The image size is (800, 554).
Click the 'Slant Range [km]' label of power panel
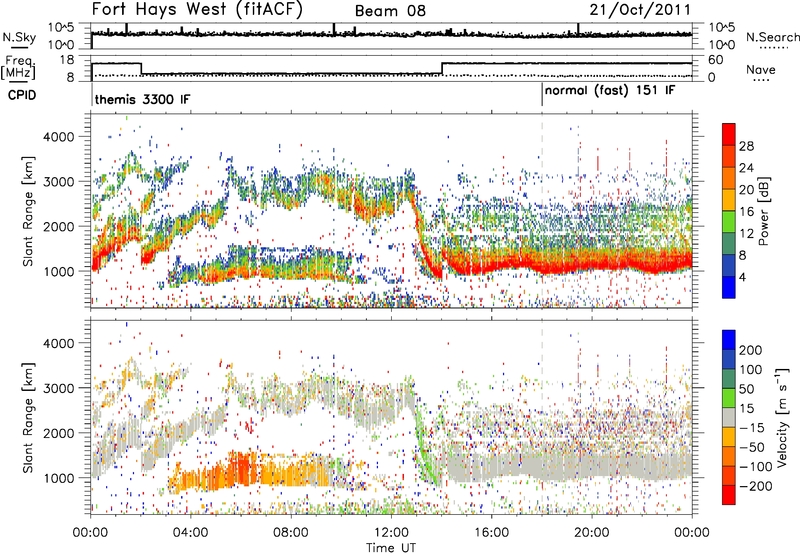pos(28,211)
